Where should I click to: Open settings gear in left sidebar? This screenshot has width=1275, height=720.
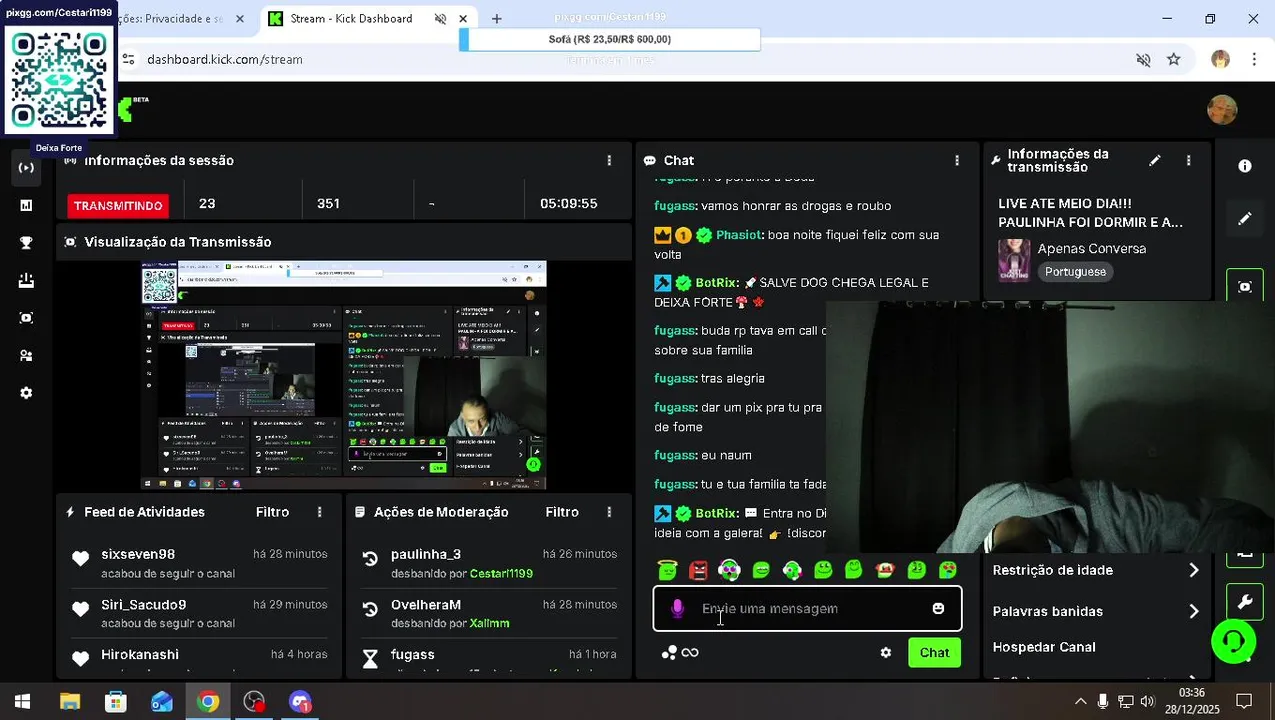[x=26, y=393]
